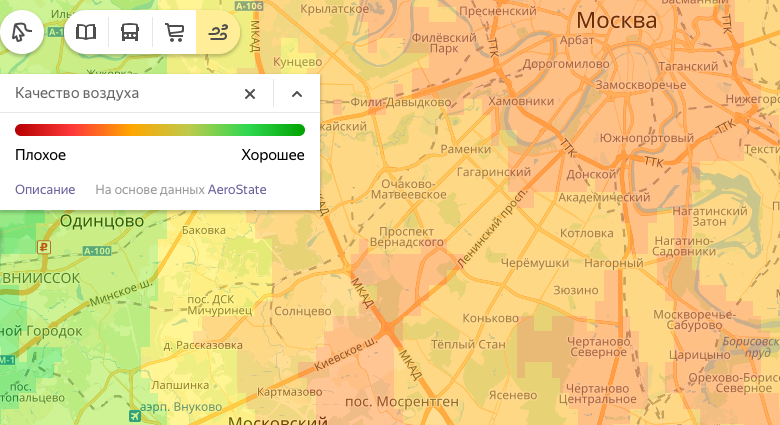Click the Котловка district label
This screenshot has width=780, height=425.
[586, 233]
